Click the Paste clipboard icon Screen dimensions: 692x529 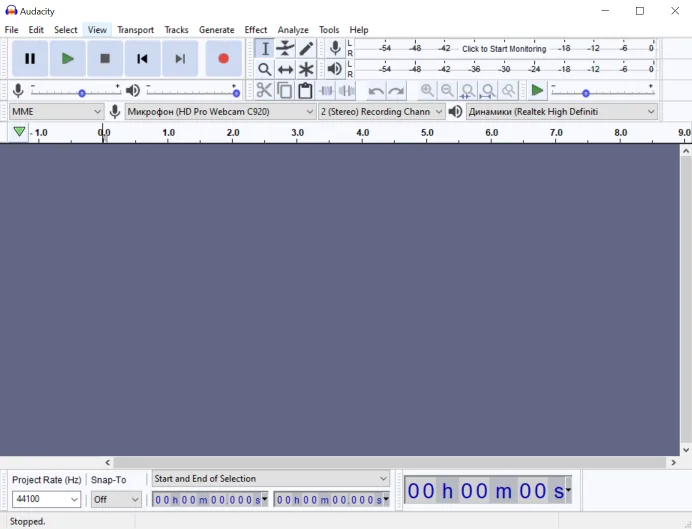[x=305, y=91]
